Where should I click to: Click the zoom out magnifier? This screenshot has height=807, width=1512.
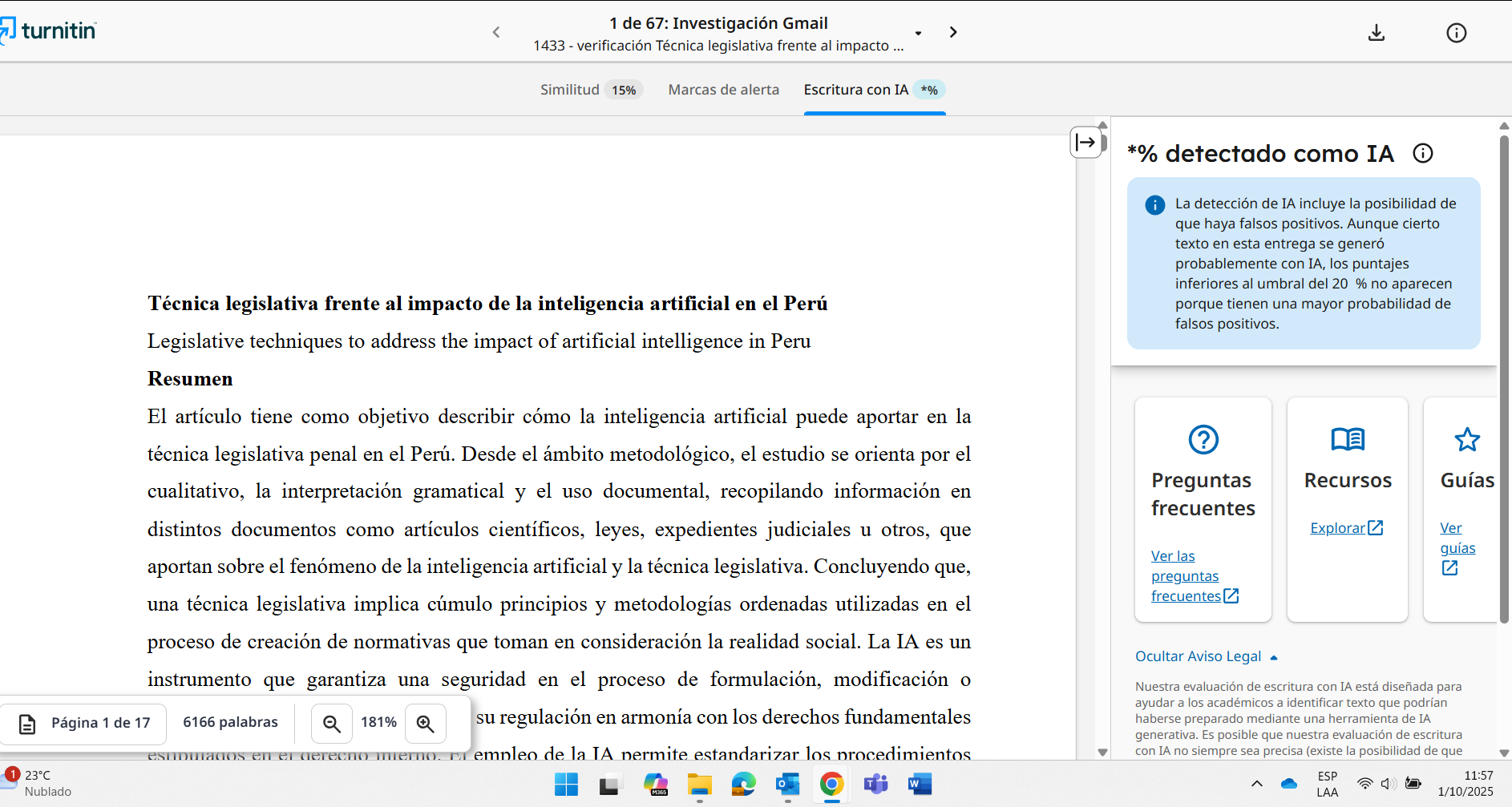pyautogui.click(x=331, y=724)
